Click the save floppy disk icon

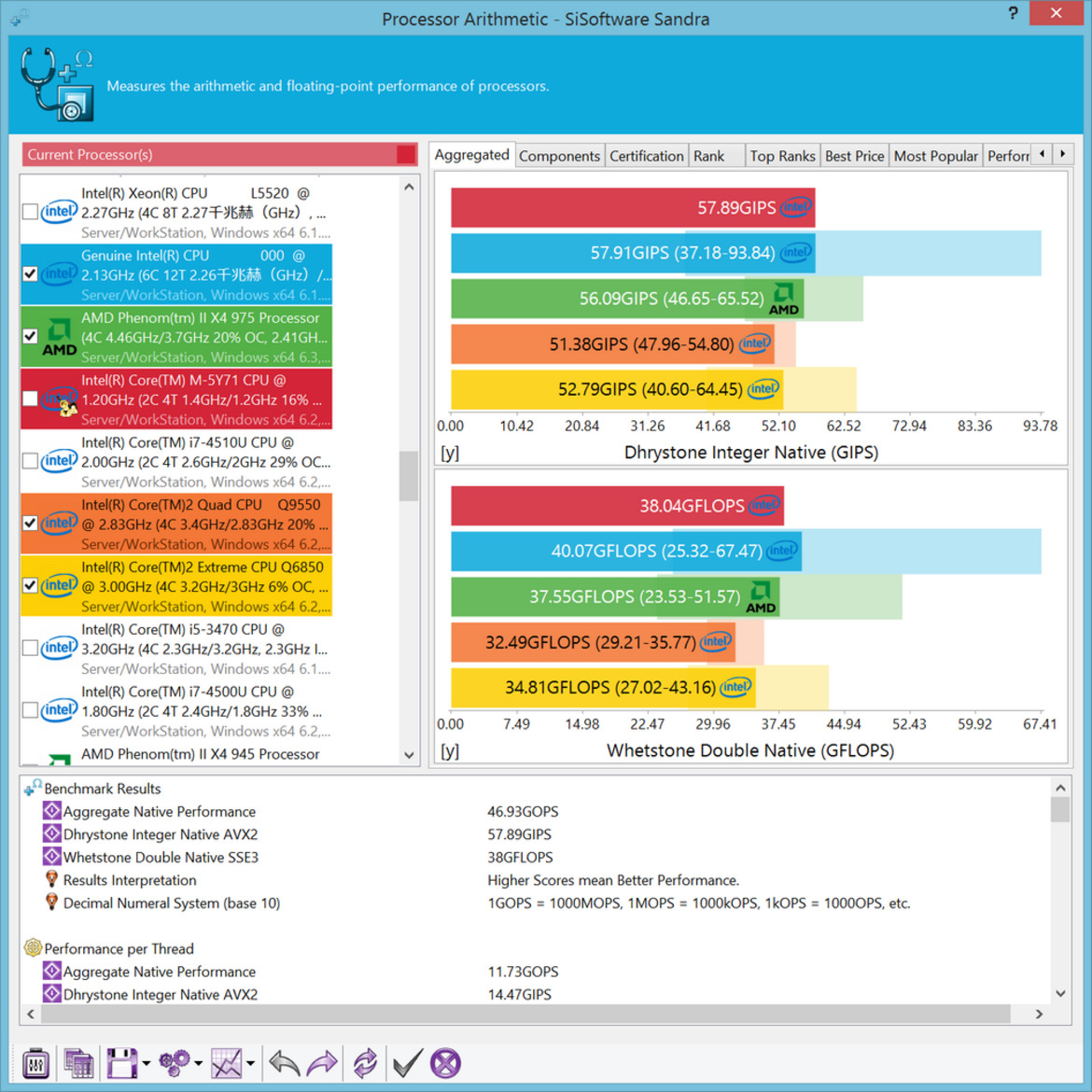click(121, 1063)
